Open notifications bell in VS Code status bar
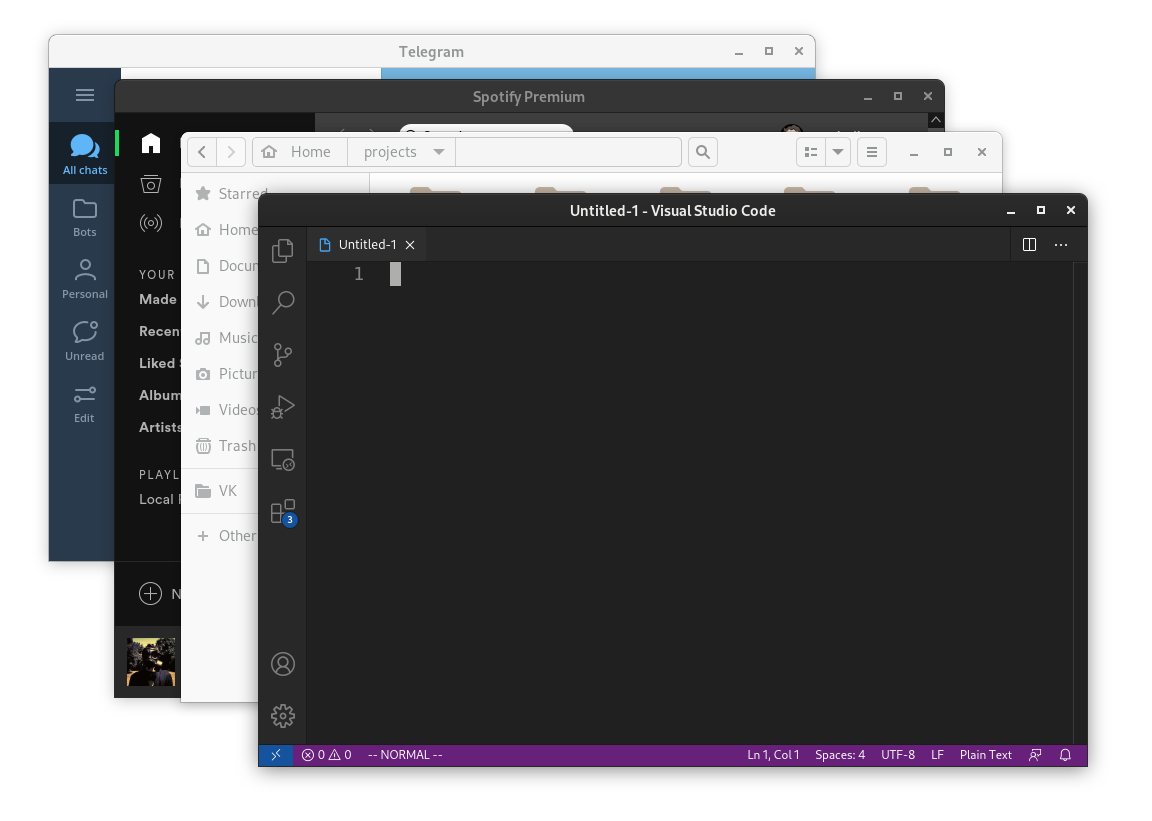The width and height of the screenshot is (1152, 821). [1065, 755]
